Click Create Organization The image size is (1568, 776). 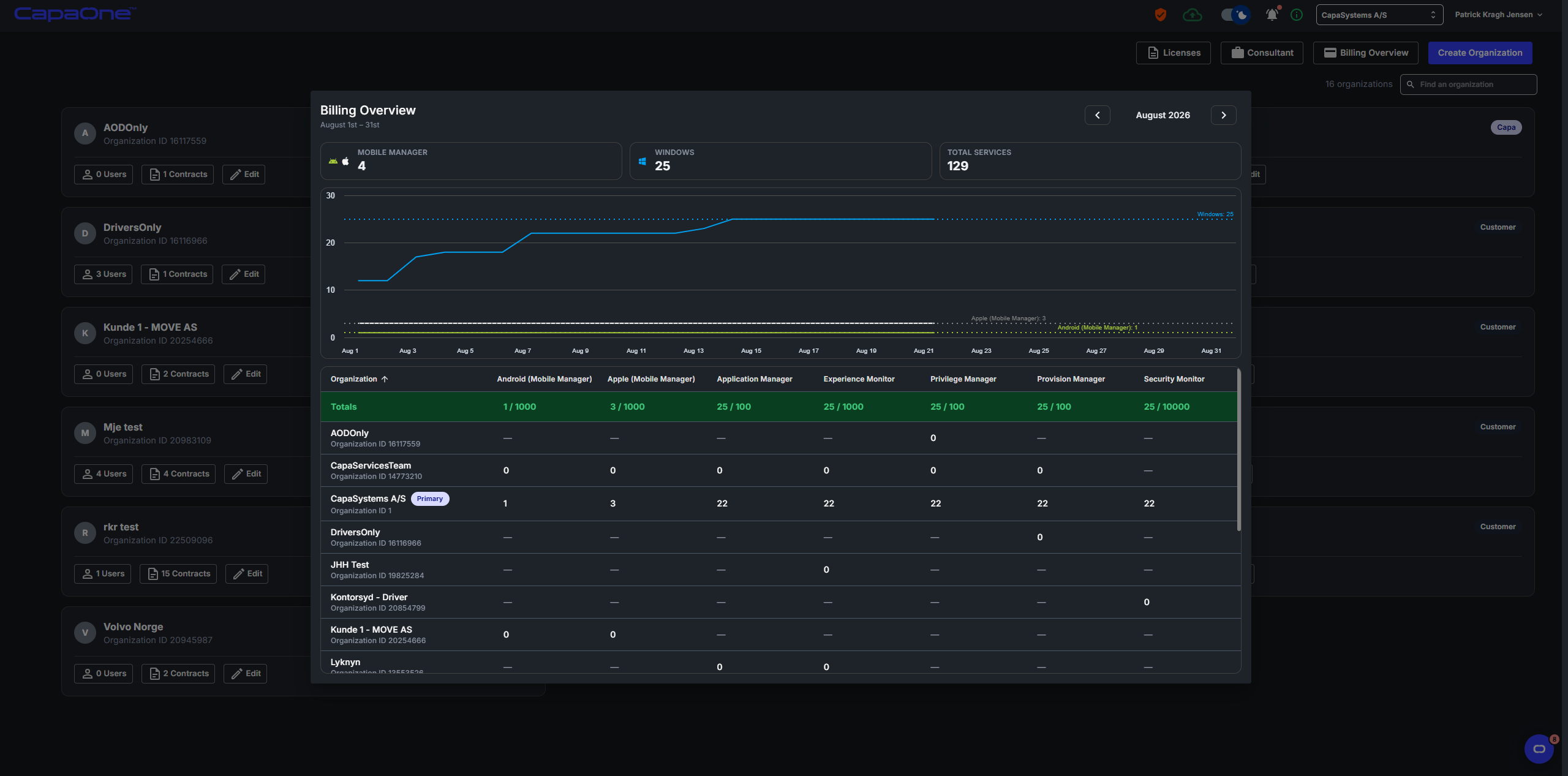[x=1480, y=53]
